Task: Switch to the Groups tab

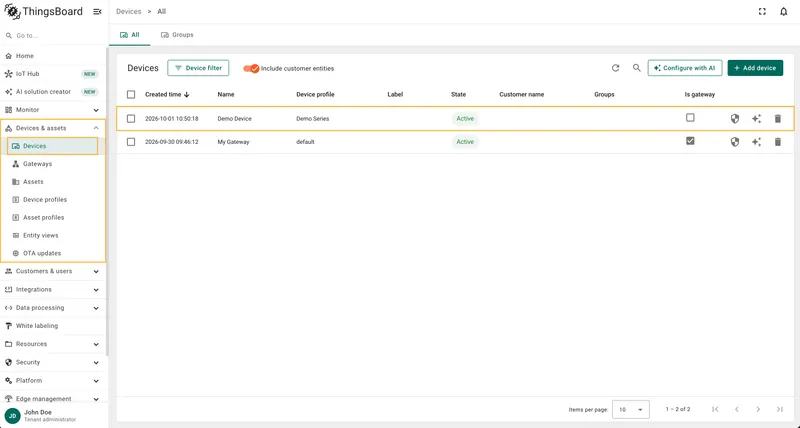Action: (177, 35)
